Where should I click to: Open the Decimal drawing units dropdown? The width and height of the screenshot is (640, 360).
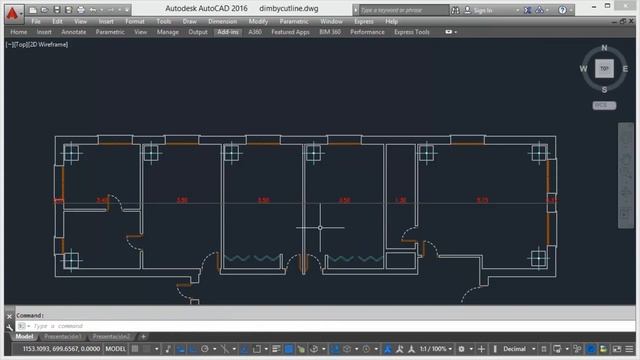coord(519,349)
